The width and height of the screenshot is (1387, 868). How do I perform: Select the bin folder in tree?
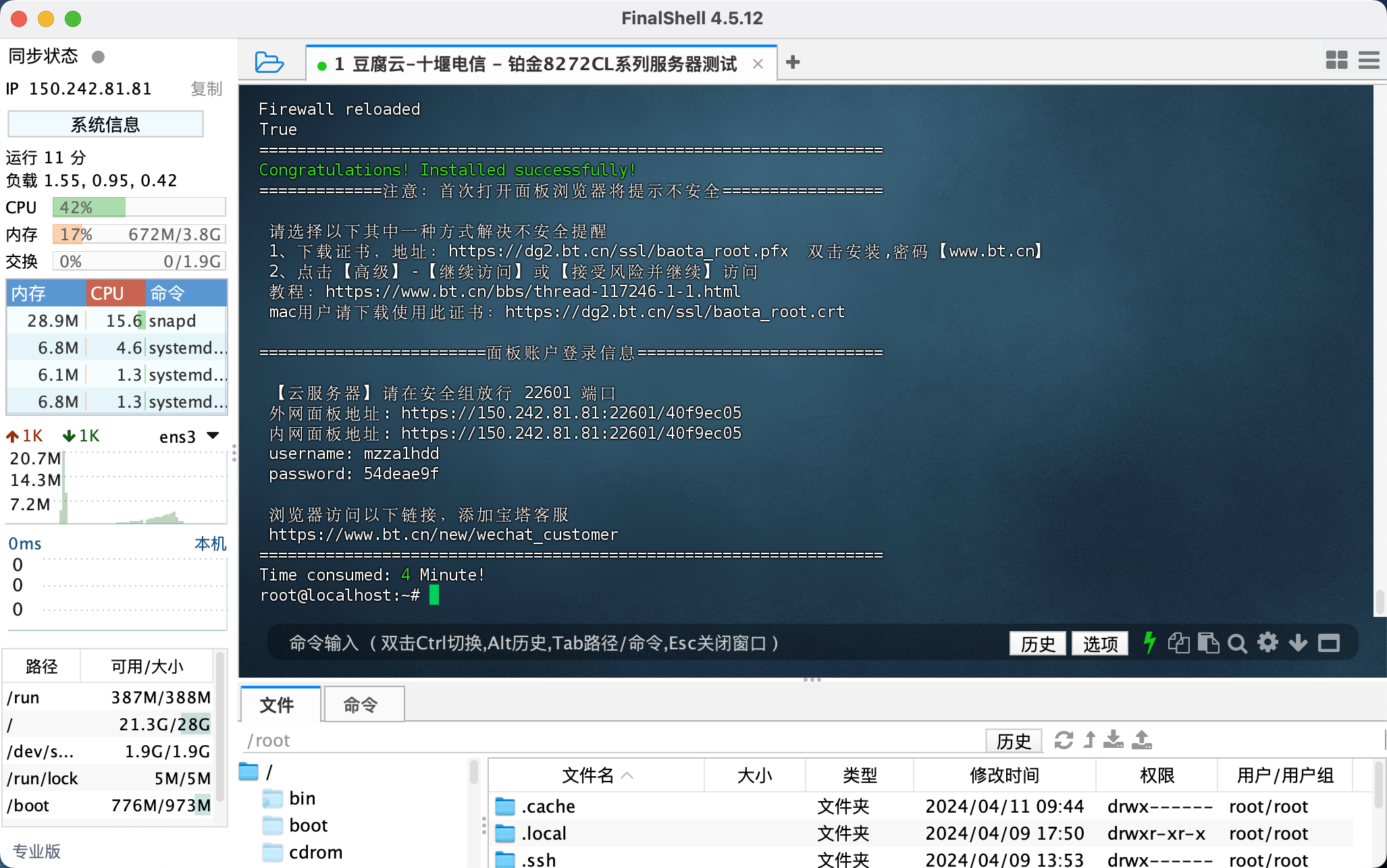tap(290, 798)
